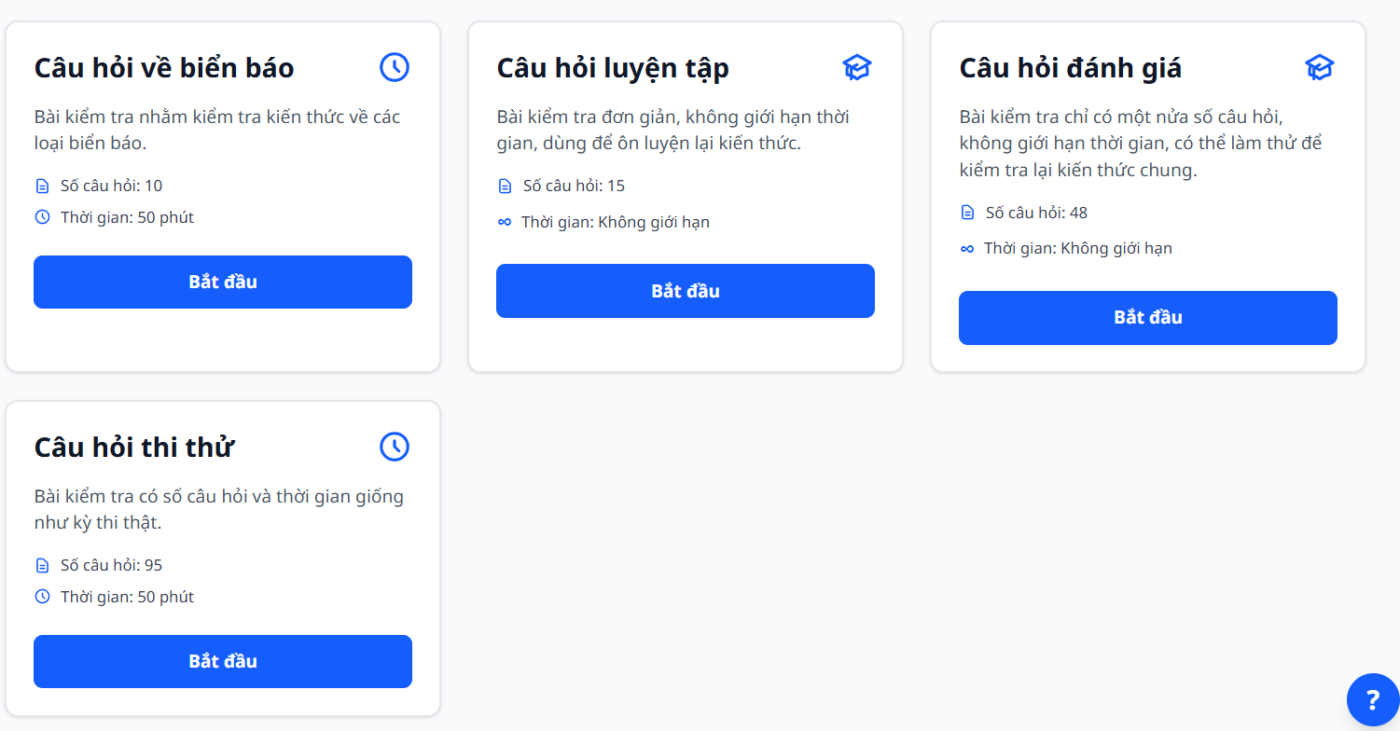The height and width of the screenshot is (731, 1400).
Task: Click graduation cap icon on the đánh giá card
Action: [1319, 67]
